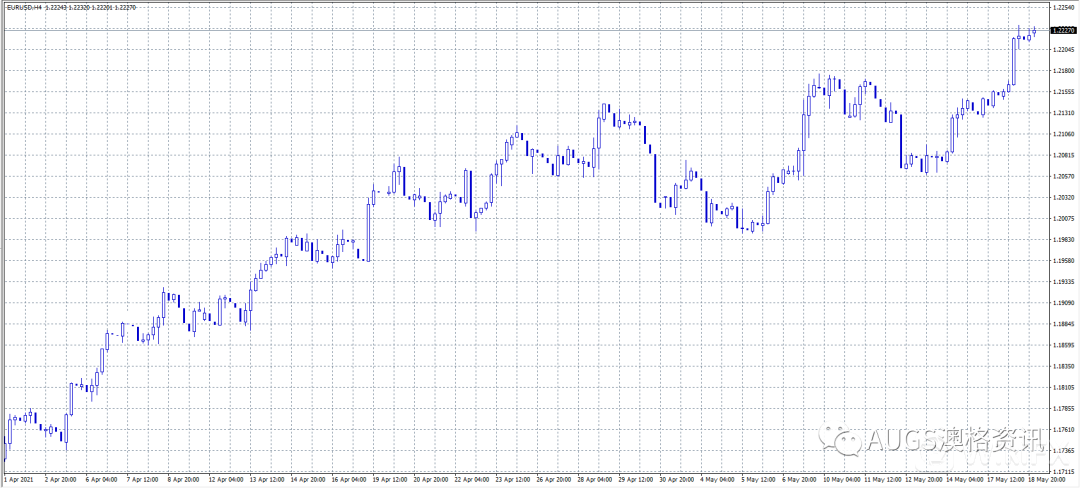The width and height of the screenshot is (1080, 488).
Task: Click the 19 Apr 12:00 time label
Action: pyautogui.click(x=389, y=478)
